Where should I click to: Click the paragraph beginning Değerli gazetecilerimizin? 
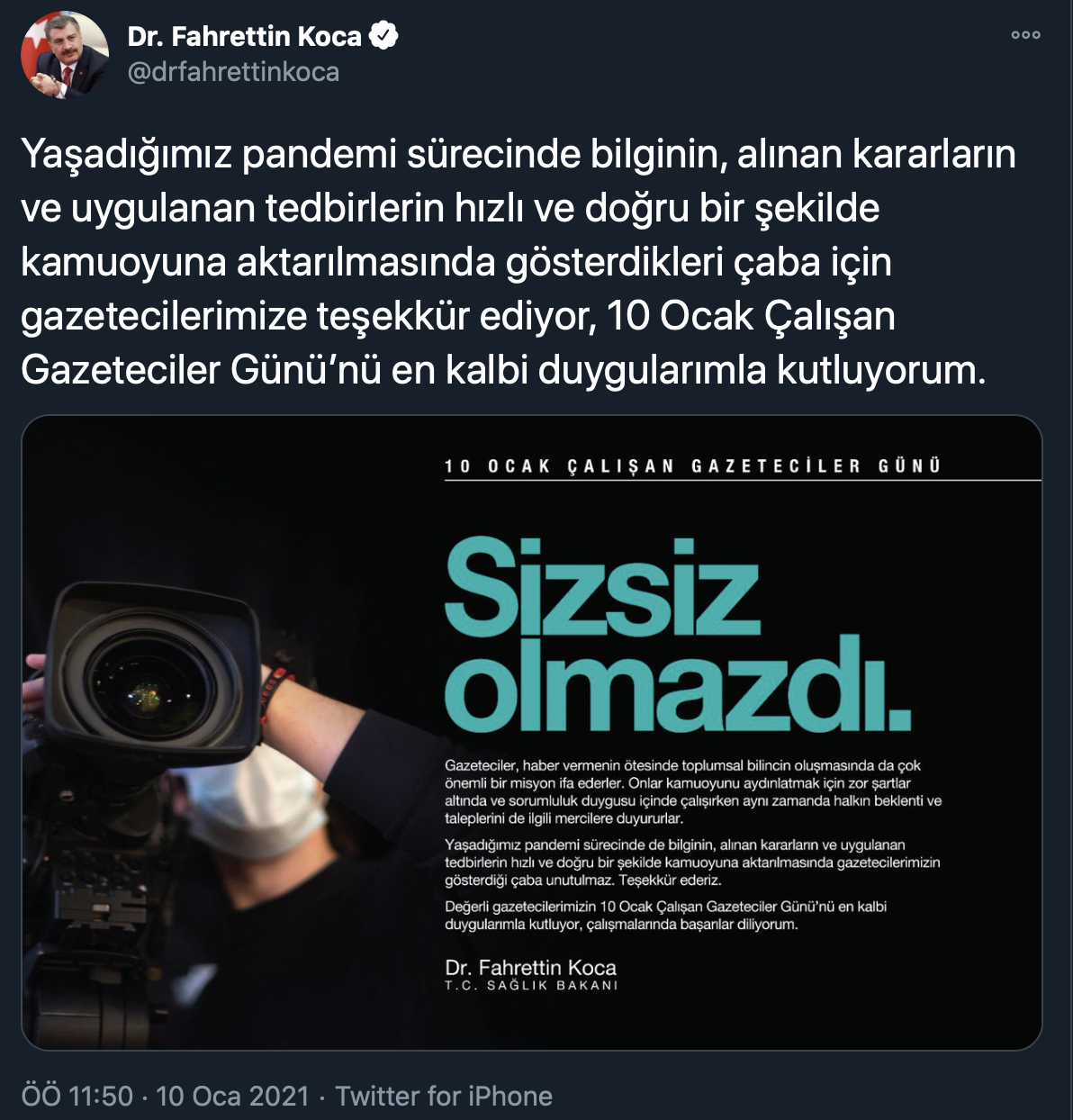tap(666, 916)
